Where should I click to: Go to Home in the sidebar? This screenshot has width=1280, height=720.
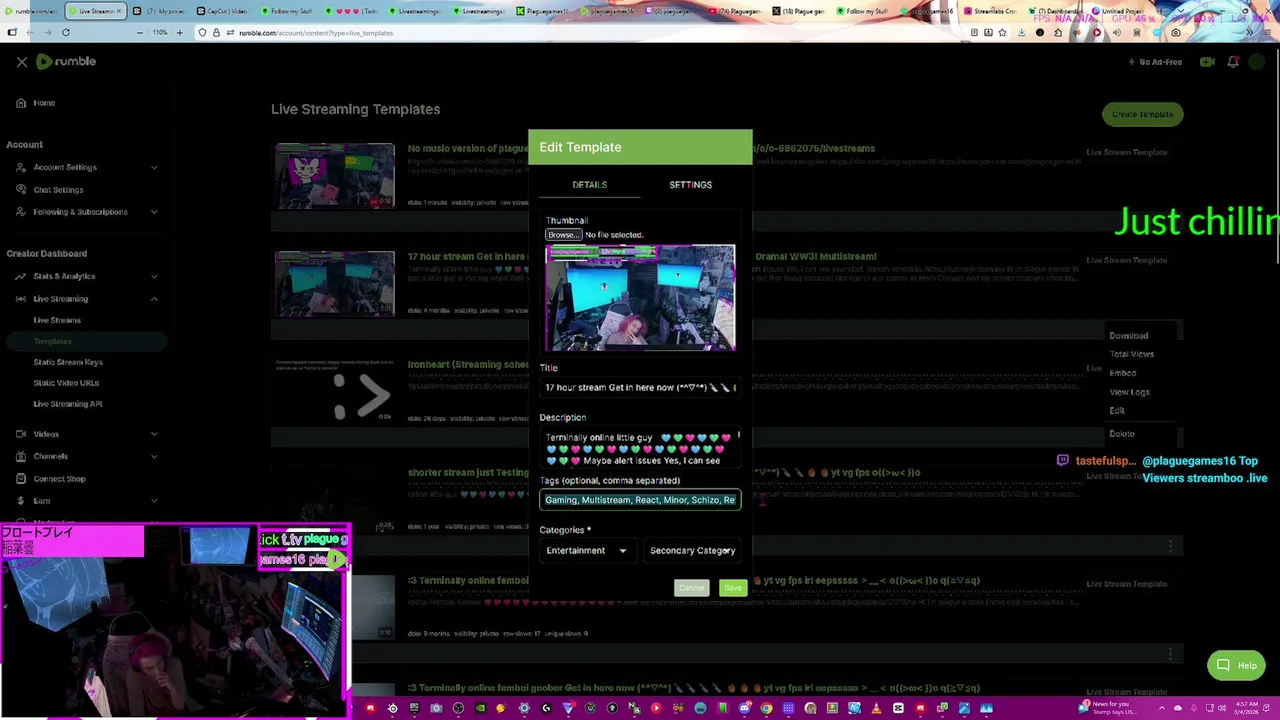[x=44, y=103]
